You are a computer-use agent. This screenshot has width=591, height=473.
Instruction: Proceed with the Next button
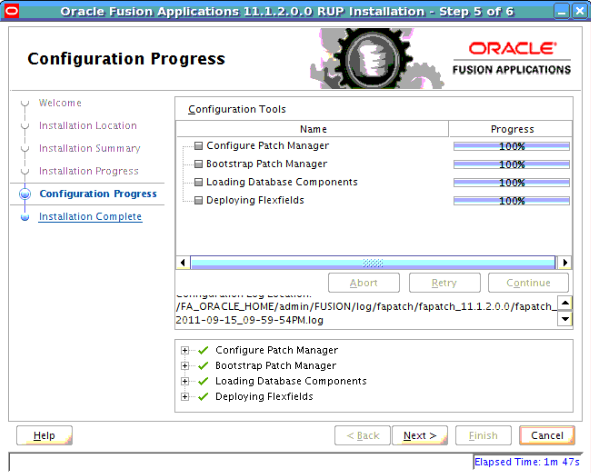click(x=420, y=436)
